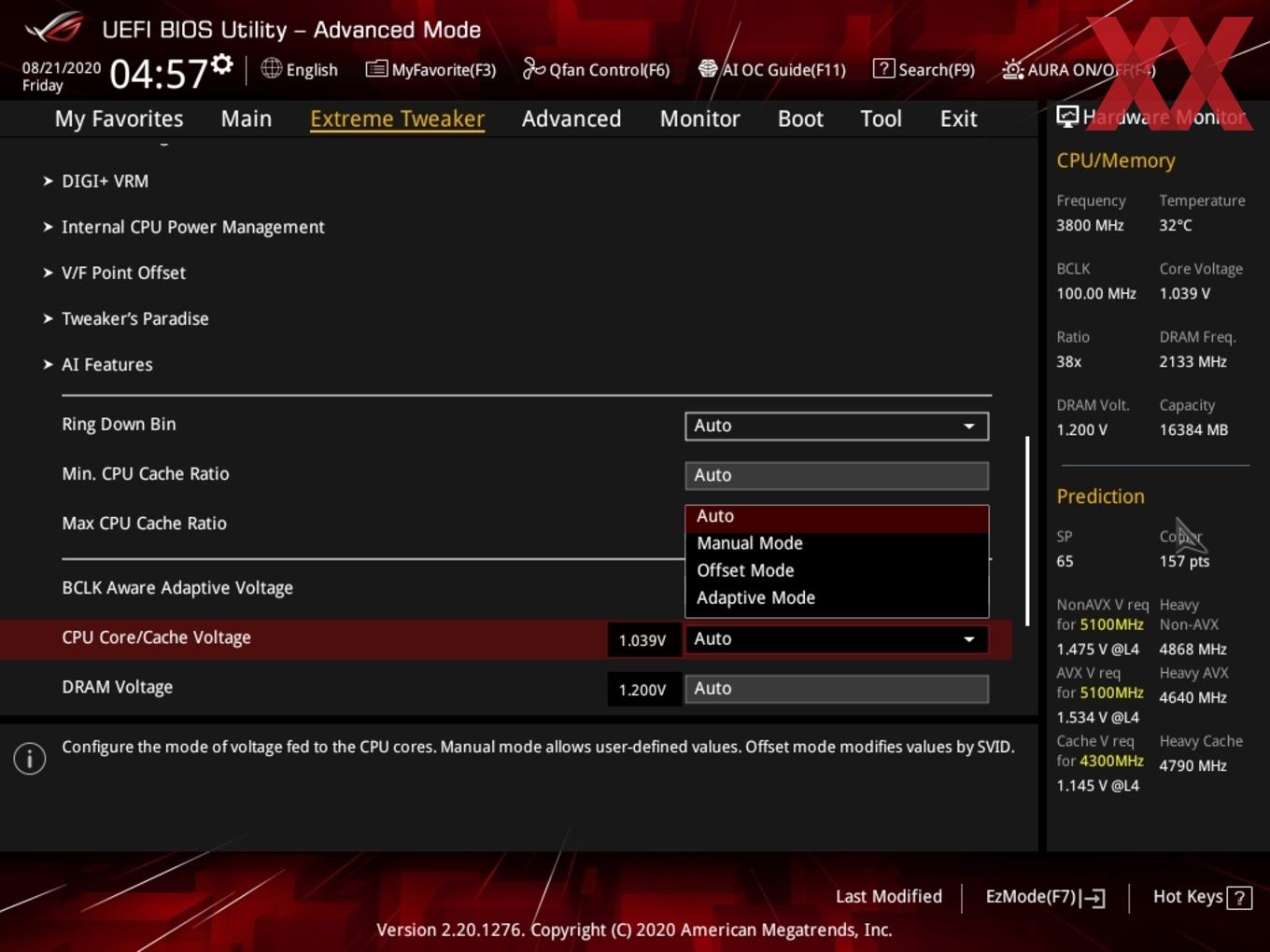Select Ring Down Bin label
This screenshot has height=952, width=1270.
click(x=119, y=425)
